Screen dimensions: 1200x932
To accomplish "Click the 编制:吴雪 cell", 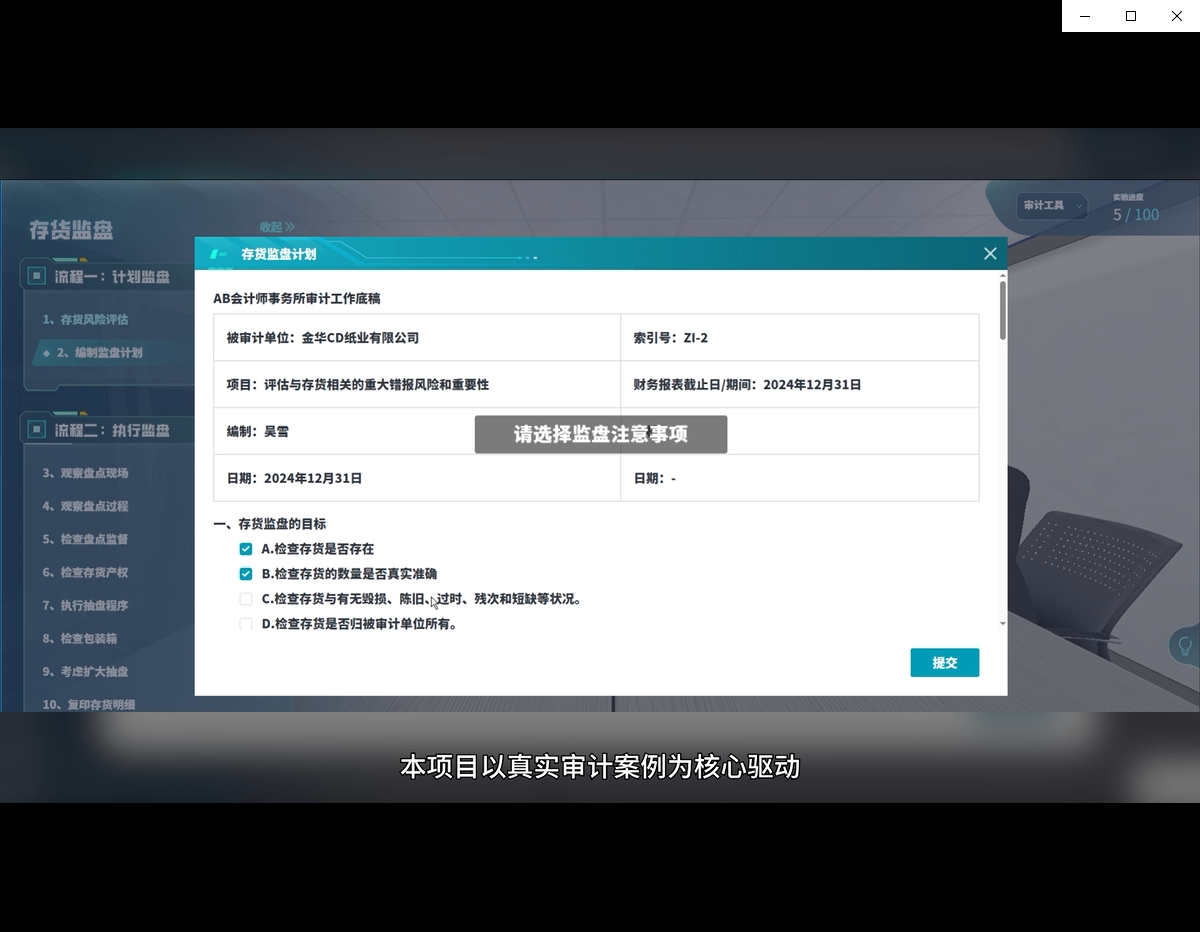I will (417, 432).
